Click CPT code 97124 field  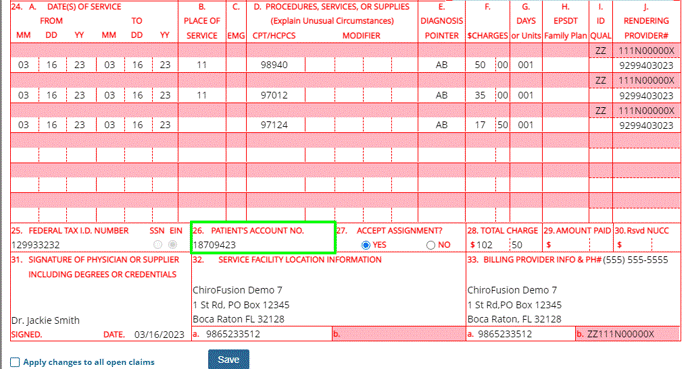pyautogui.click(x=276, y=125)
